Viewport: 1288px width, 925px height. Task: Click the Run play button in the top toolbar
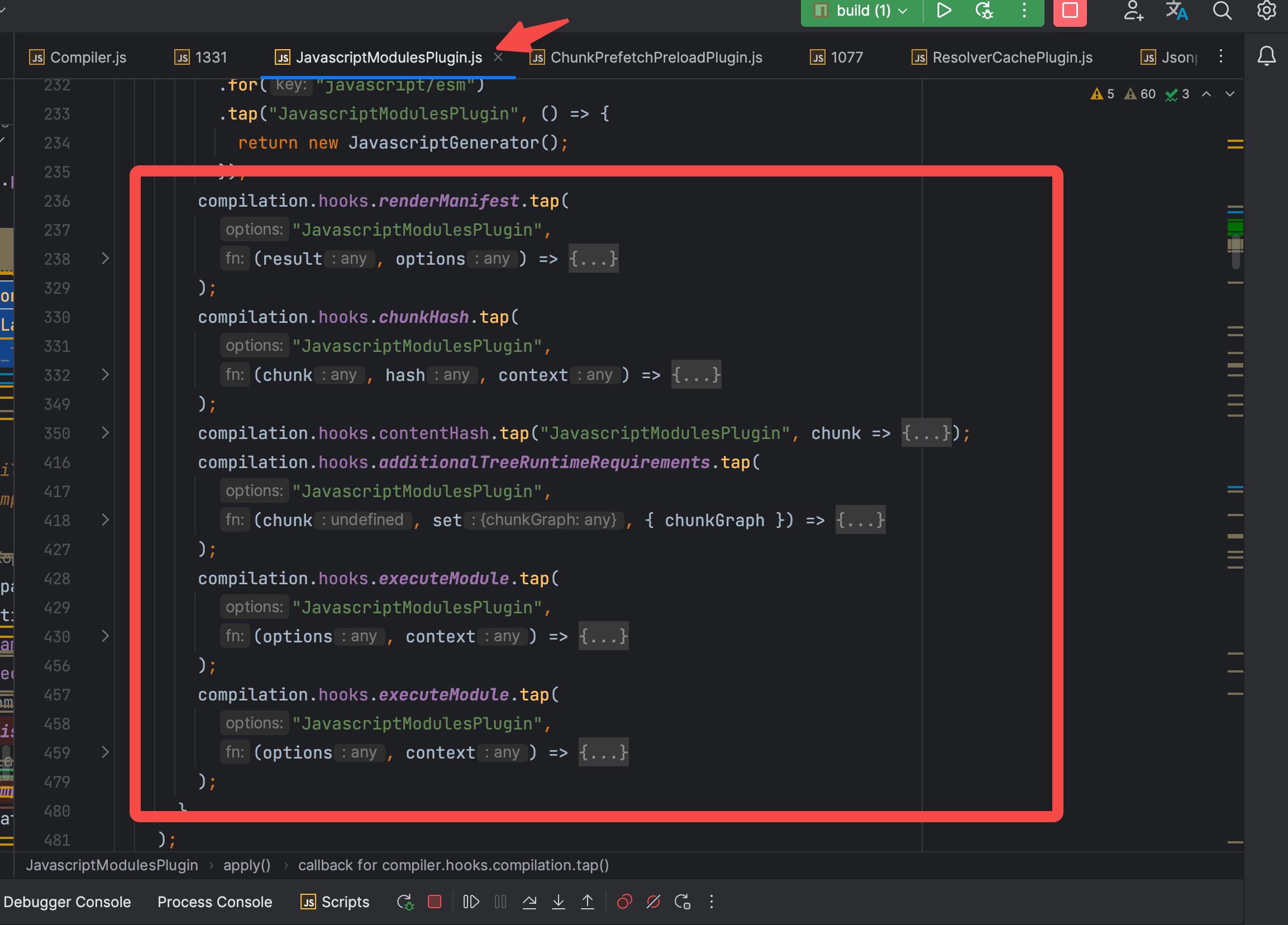click(x=943, y=11)
